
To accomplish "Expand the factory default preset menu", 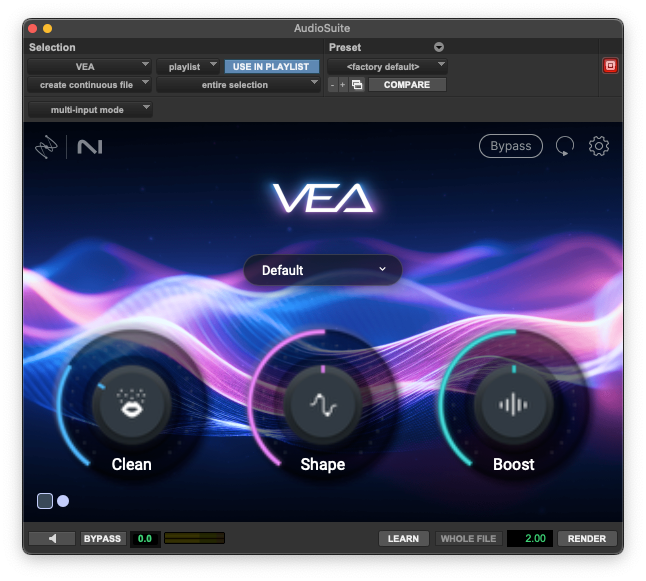I will pos(387,67).
